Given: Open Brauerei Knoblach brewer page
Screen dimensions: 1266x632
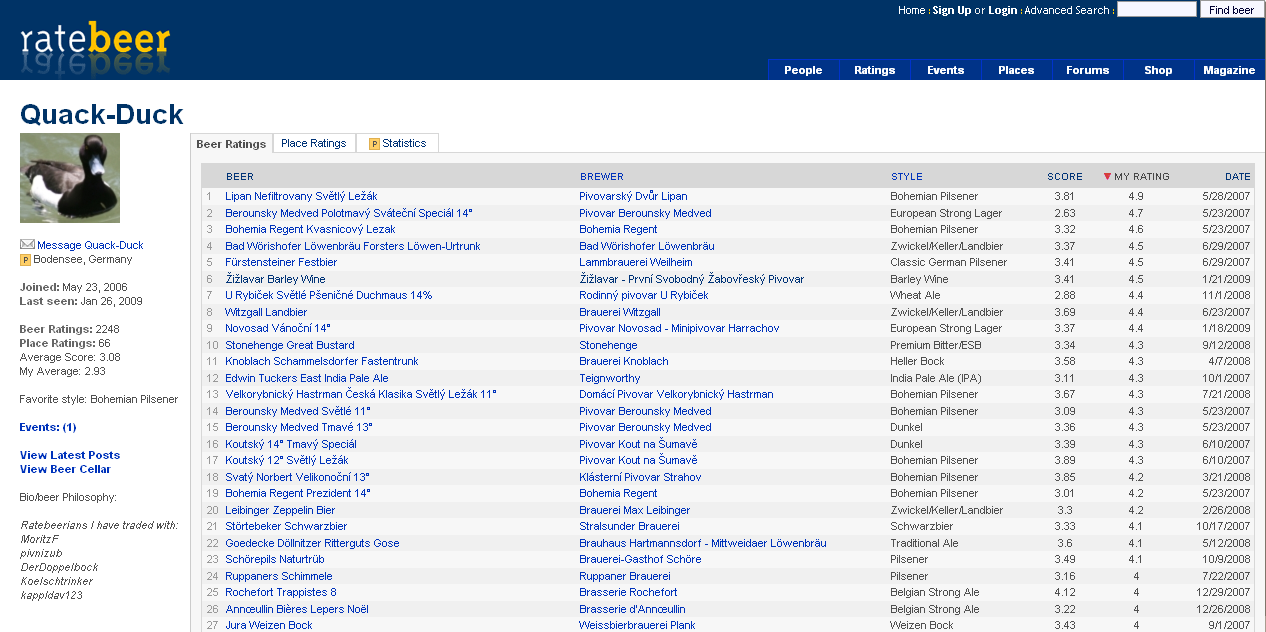Looking at the screenshot, I should click(x=624, y=362).
